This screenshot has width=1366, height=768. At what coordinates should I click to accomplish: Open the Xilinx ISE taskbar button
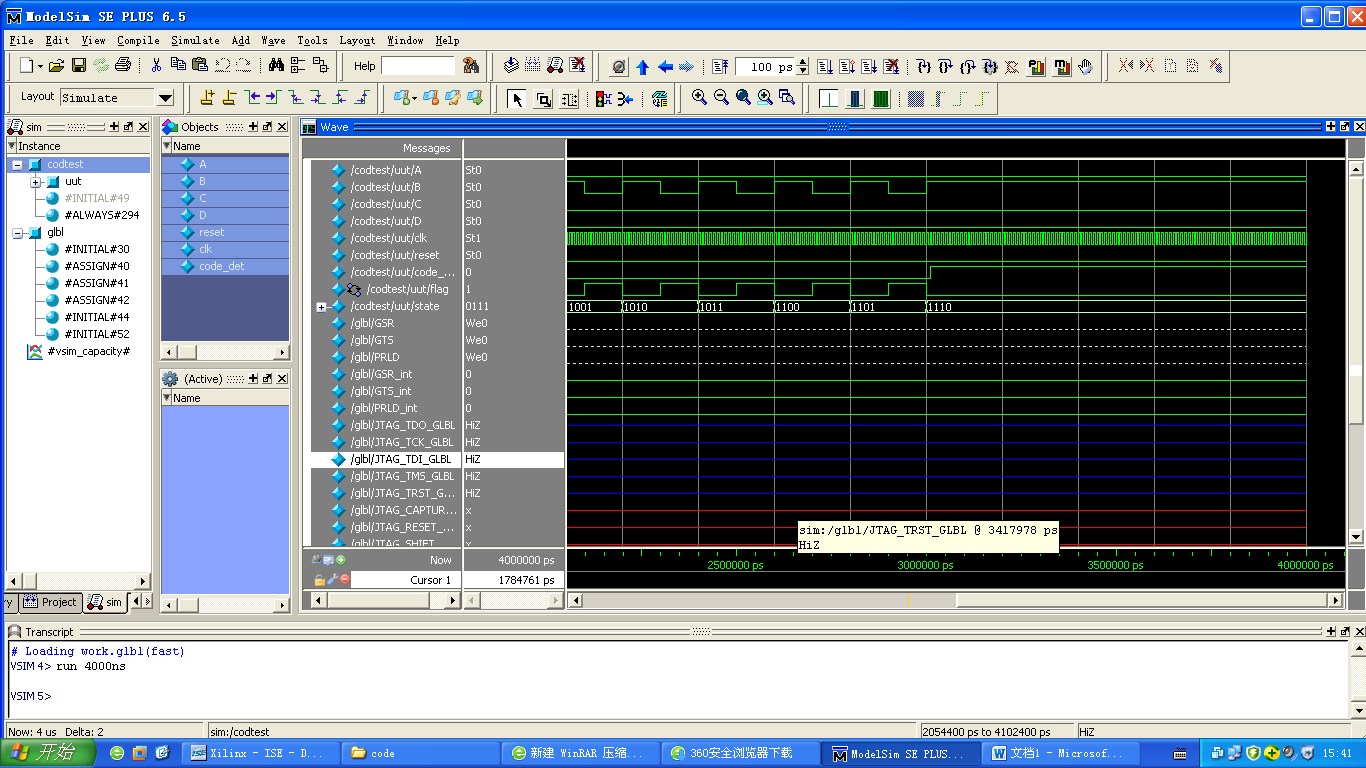(x=258, y=753)
